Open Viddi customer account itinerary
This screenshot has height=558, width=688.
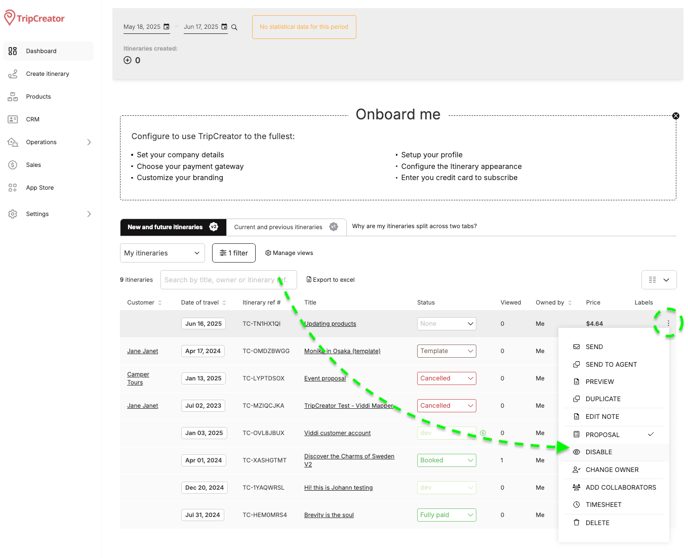(x=337, y=433)
